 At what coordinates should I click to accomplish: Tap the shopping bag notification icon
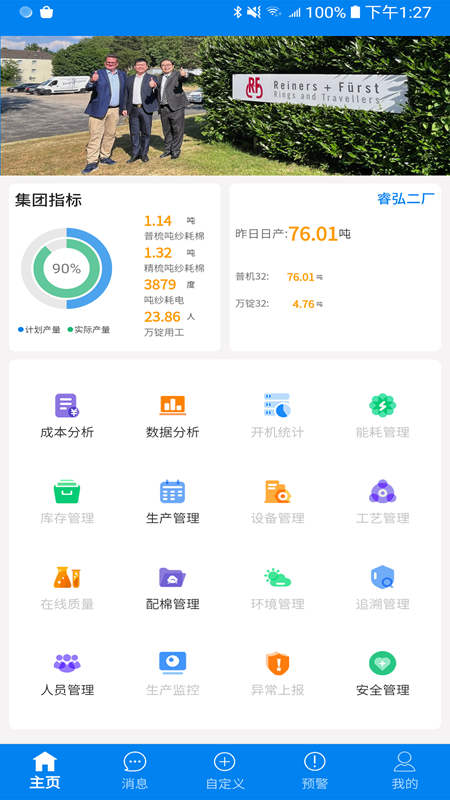tap(46, 12)
